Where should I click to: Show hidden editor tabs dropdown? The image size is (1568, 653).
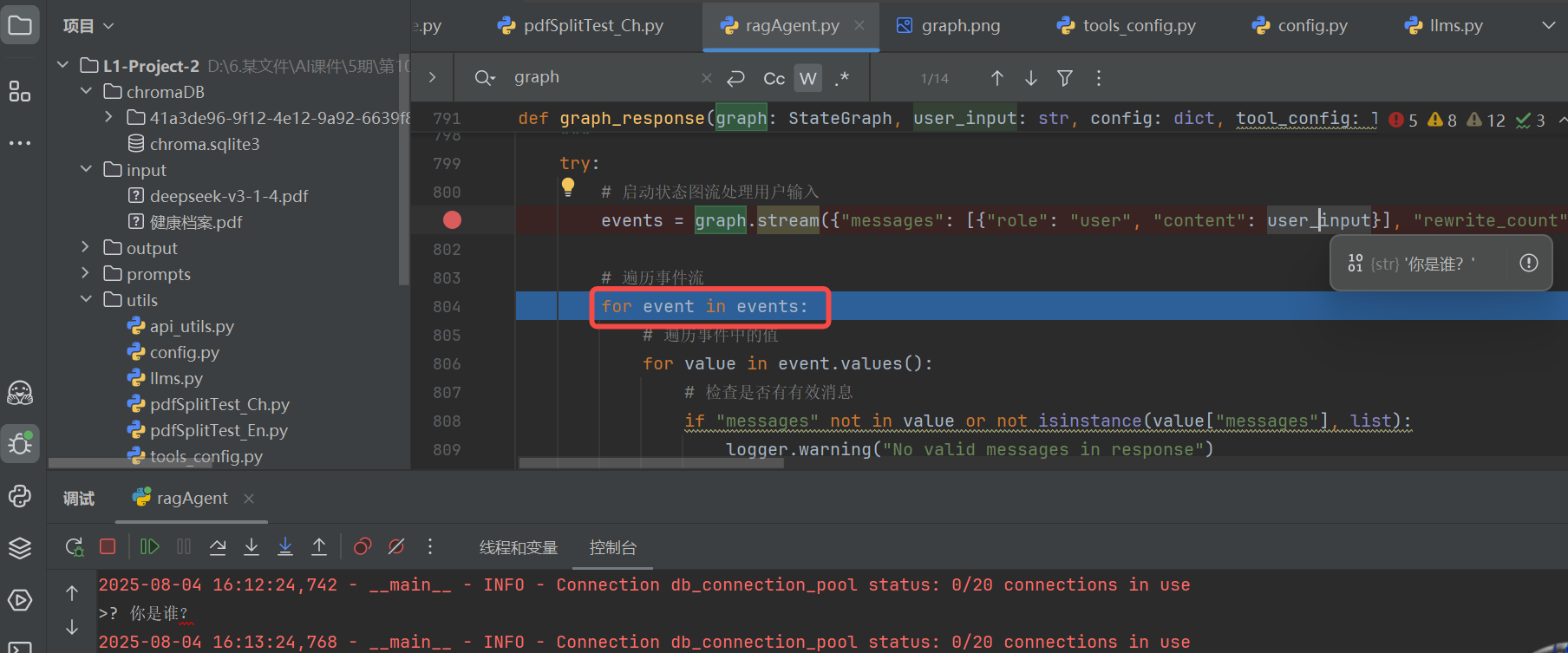(1548, 26)
